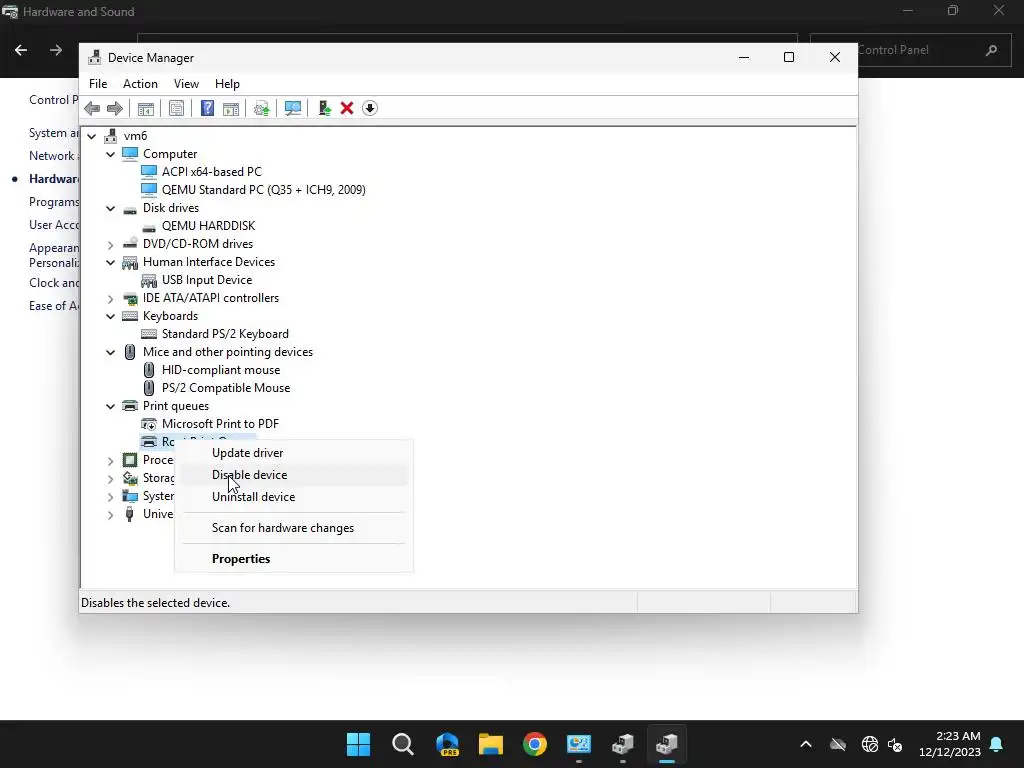Collapse the vm6 root node

pyautogui.click(x=92, y=136)
